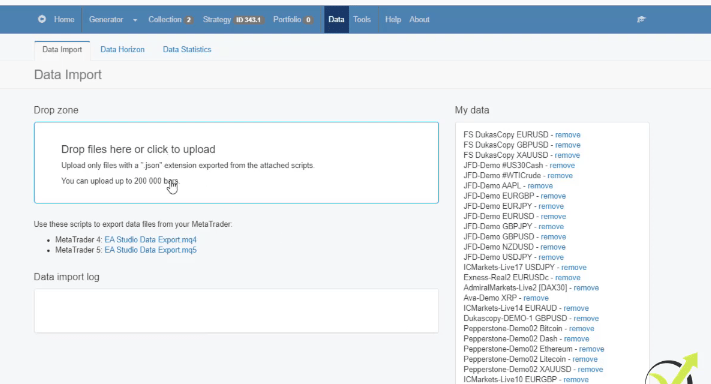Image resolution: width=711 pixels, height=384 pixels.
Task: Remove Pepperstone-Demo02 Ethereum data
Action: coord(591,349)
